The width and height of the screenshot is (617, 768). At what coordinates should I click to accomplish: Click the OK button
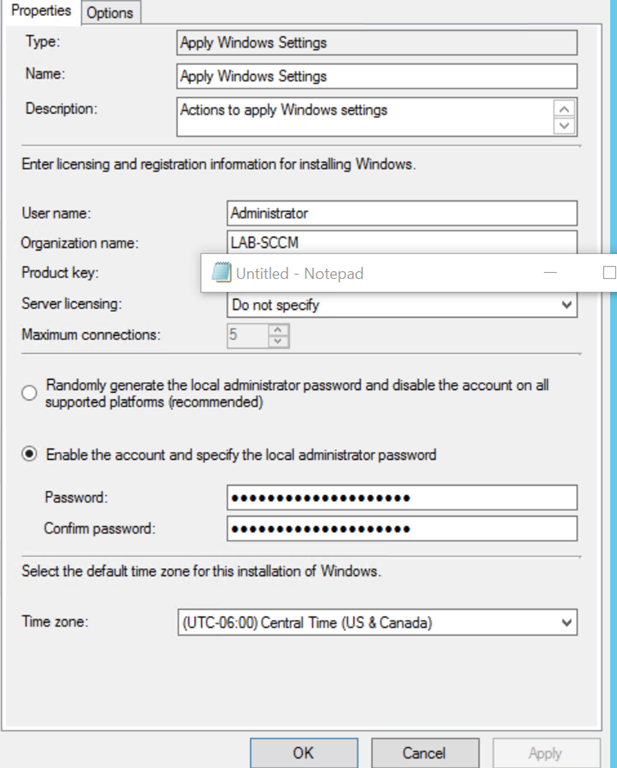pyautogui.click(x=304, y=753)
